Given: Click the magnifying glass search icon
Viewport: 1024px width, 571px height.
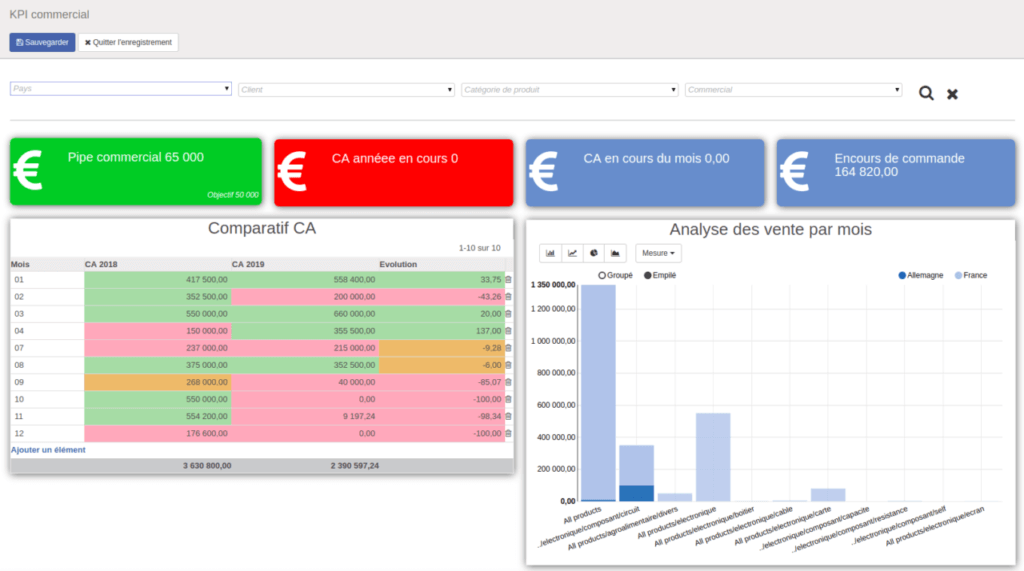Looking at the screenshot, I should pyautogui.click(x=926, y=93).
